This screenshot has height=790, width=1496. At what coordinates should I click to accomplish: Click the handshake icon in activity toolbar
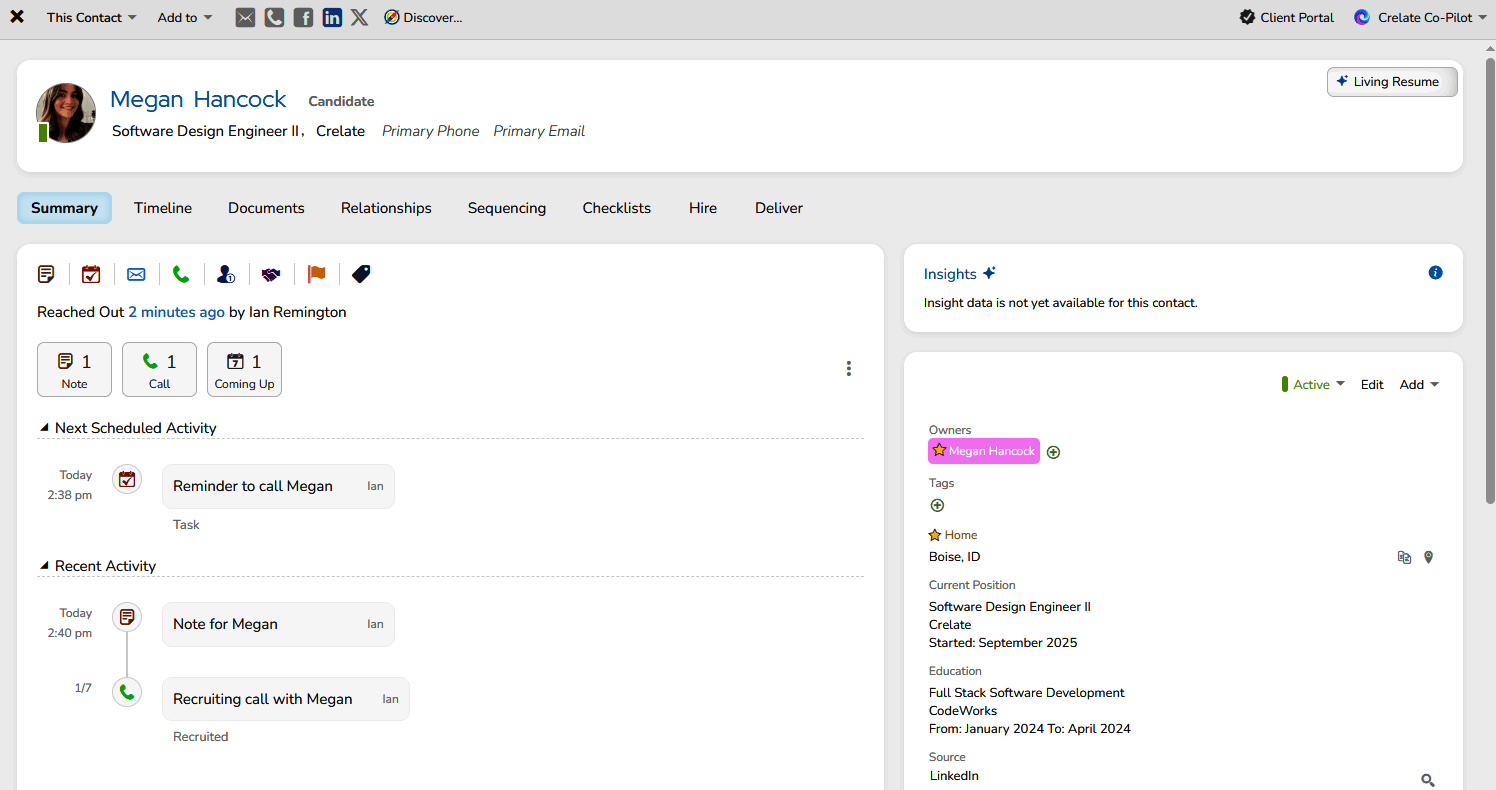tap(271, 274)
